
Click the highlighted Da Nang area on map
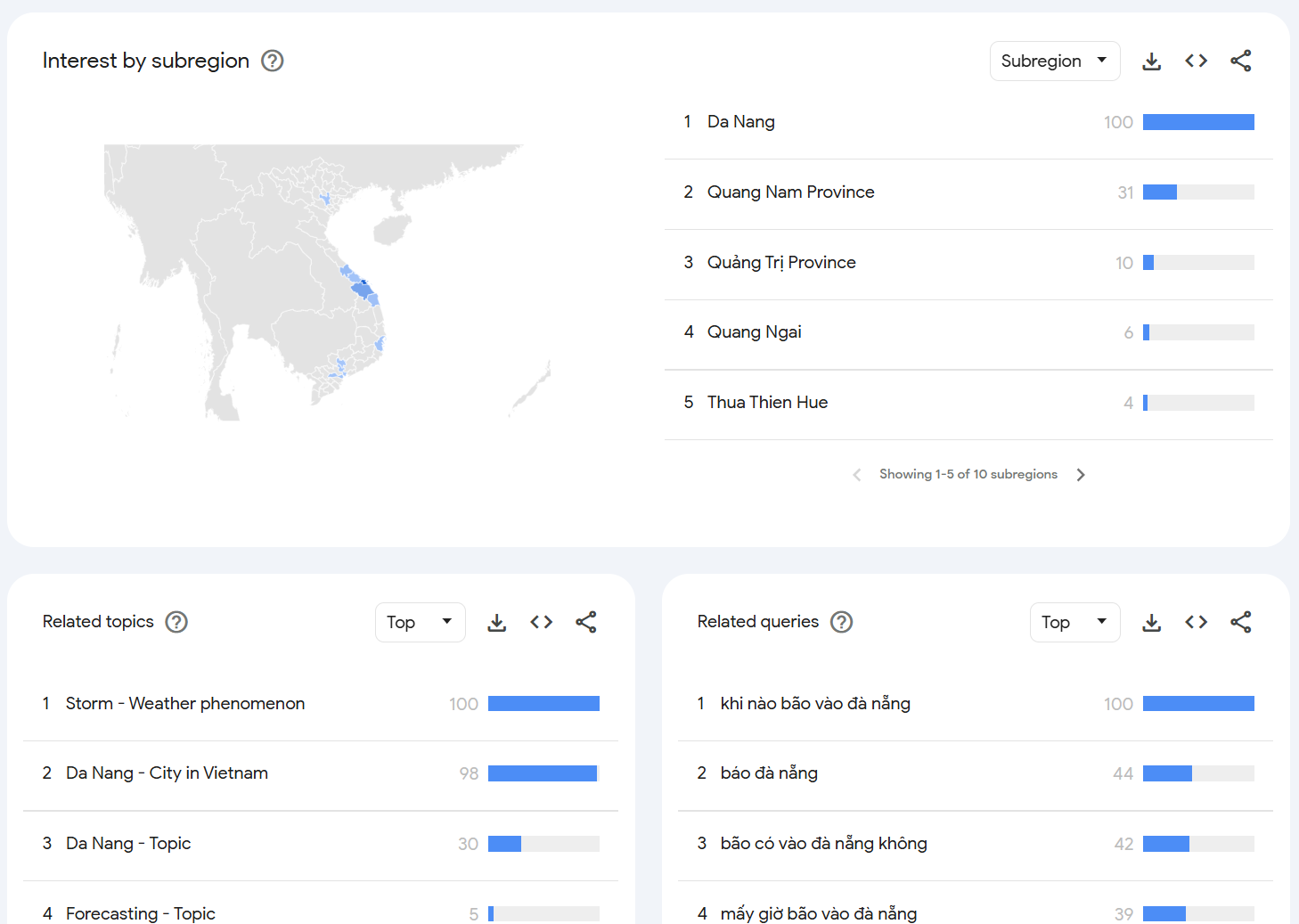pyautogui.click(x=364, y=282)
